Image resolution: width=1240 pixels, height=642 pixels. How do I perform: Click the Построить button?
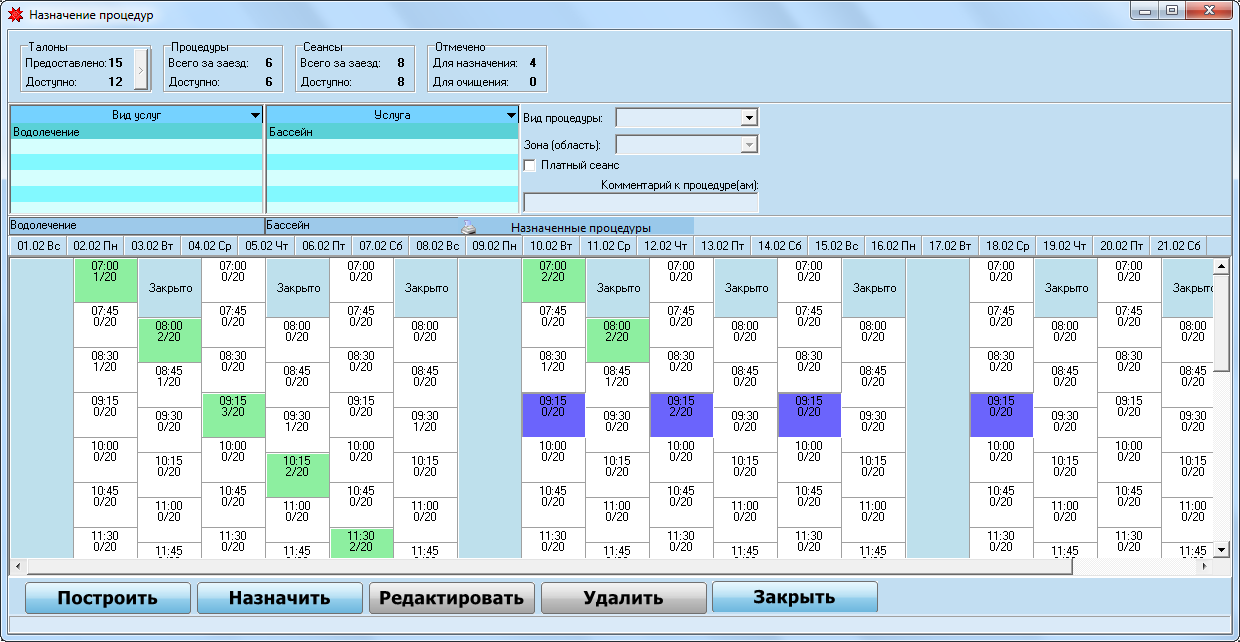107,598
